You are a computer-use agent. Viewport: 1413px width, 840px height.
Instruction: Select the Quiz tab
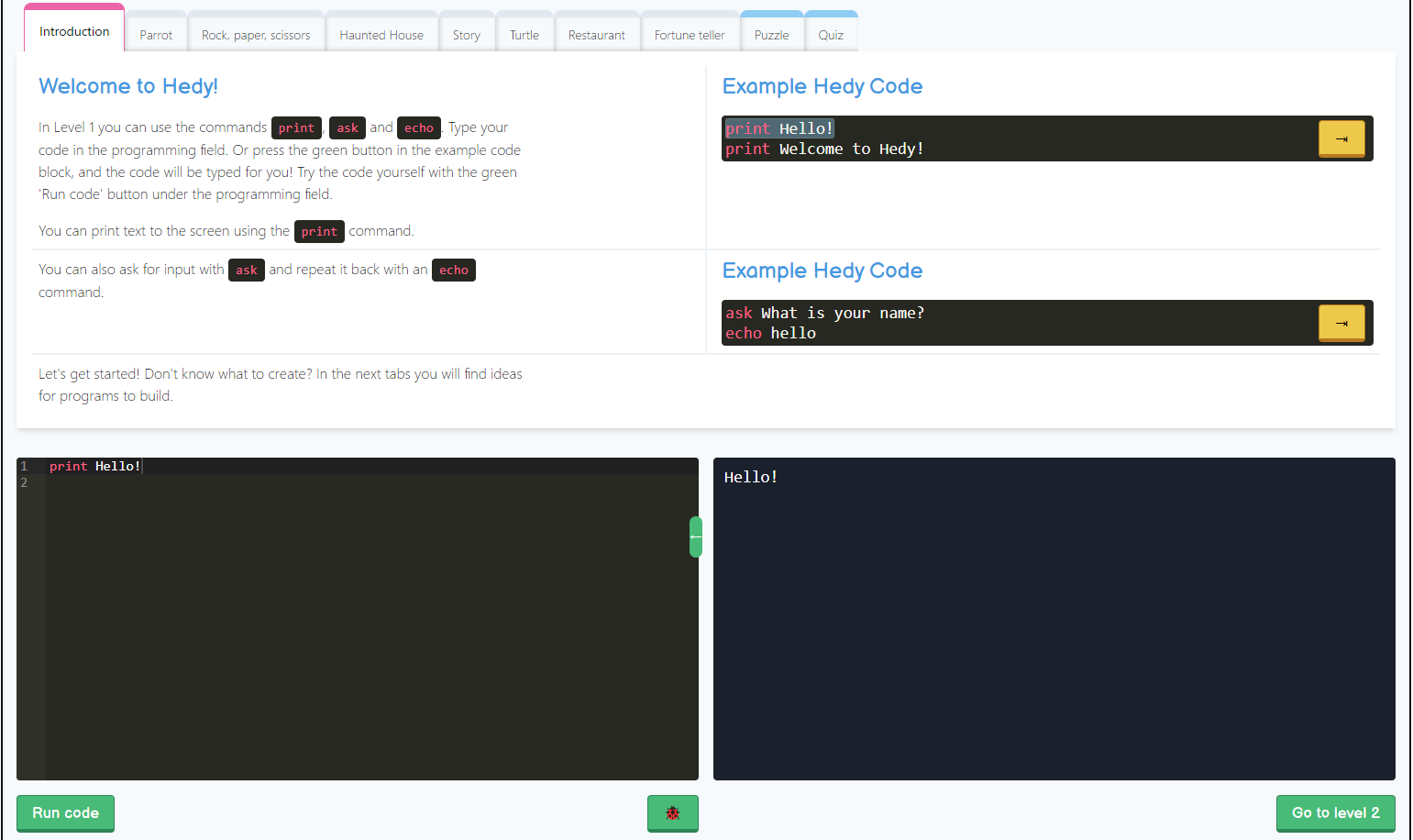pyautogui.click(x=831, y=34)
